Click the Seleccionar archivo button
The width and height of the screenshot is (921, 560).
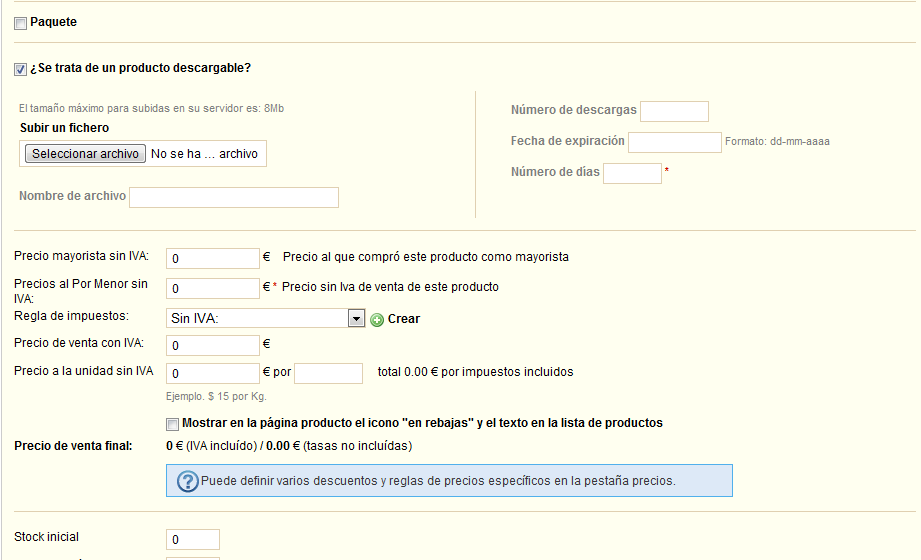click(x=85, y=153)
